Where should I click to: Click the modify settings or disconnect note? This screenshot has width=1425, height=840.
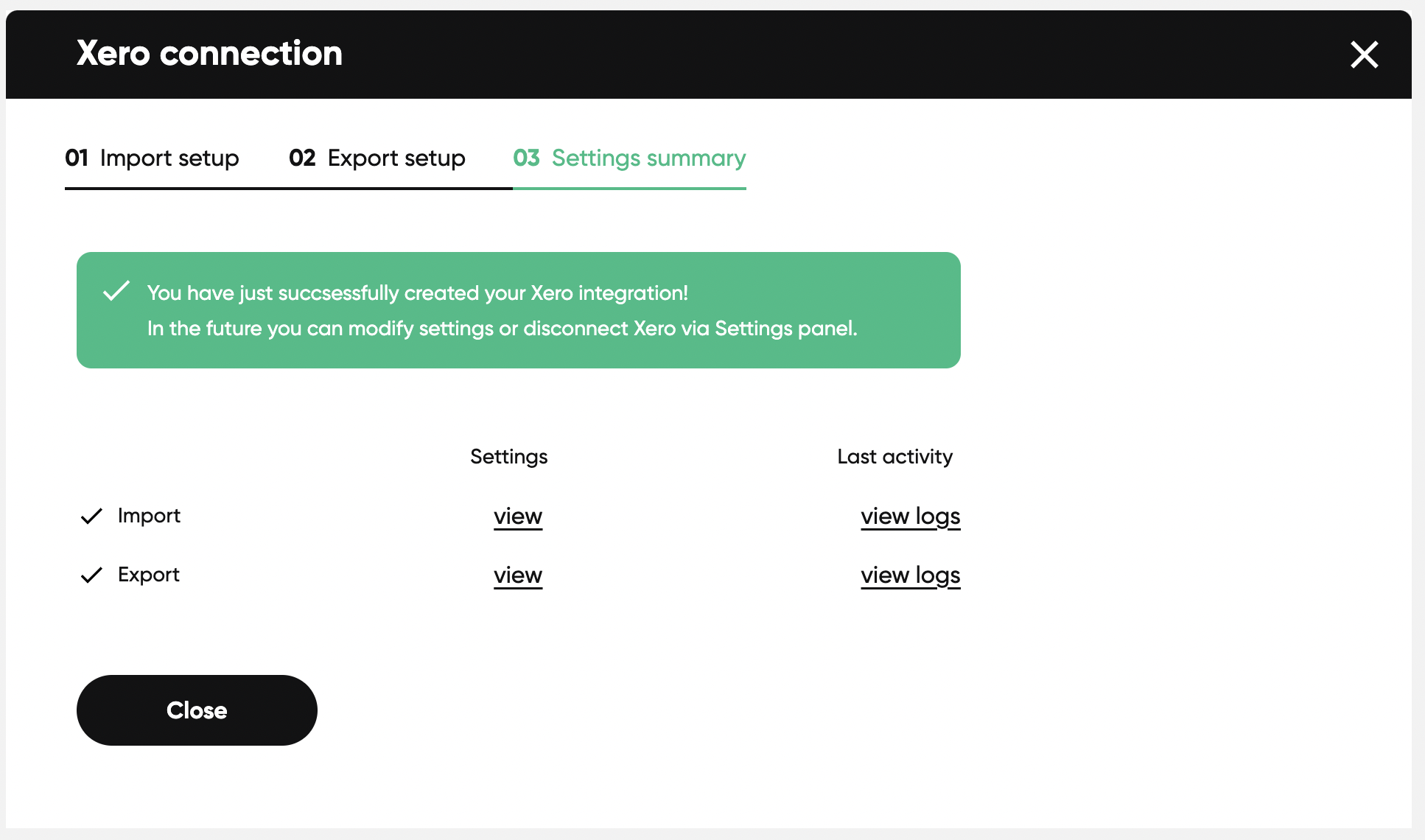coord(502,329)
